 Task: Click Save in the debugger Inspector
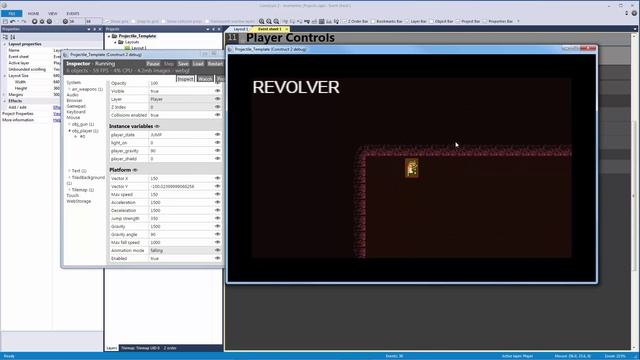coord(183,64)
